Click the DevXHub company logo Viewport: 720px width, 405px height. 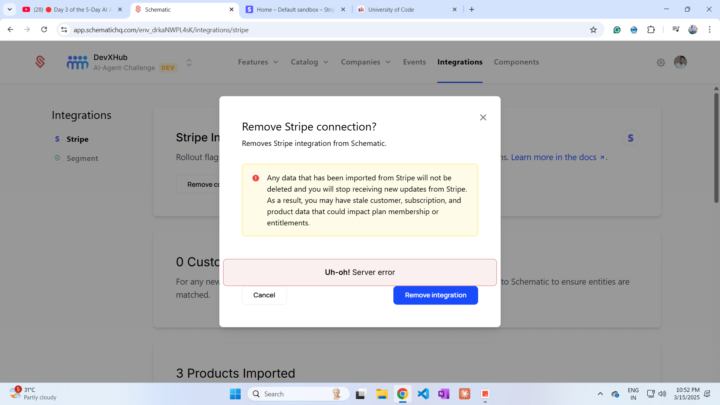coord(77,62)
